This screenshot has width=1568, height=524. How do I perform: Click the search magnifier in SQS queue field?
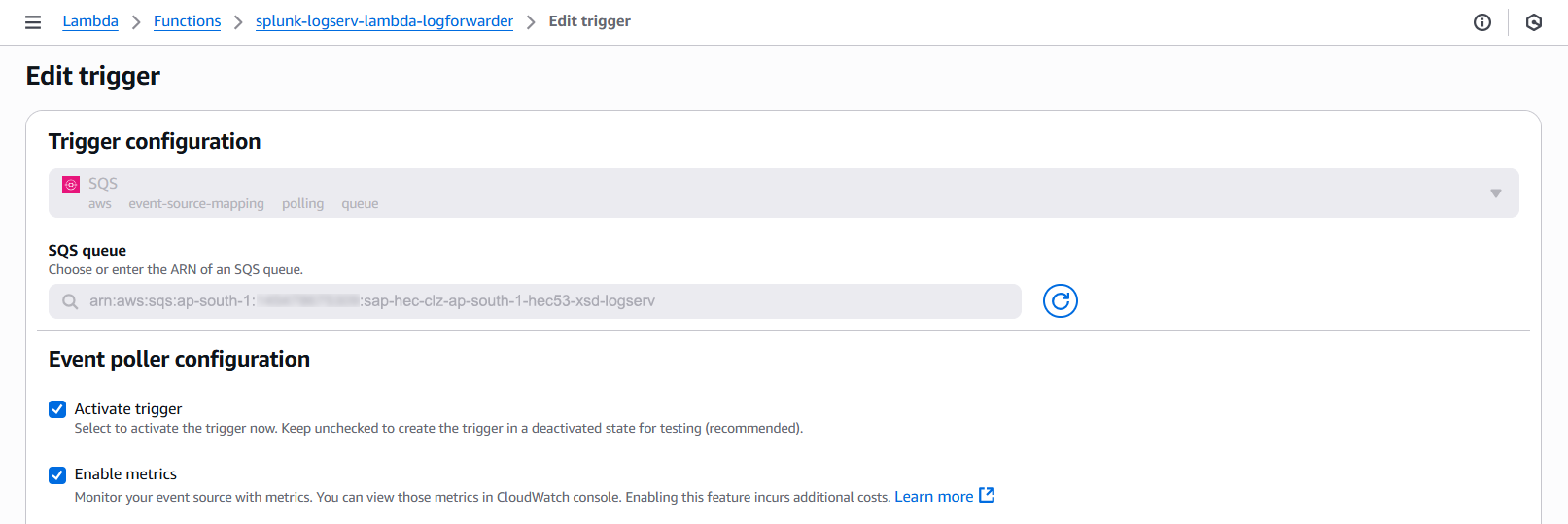(70, 301)
